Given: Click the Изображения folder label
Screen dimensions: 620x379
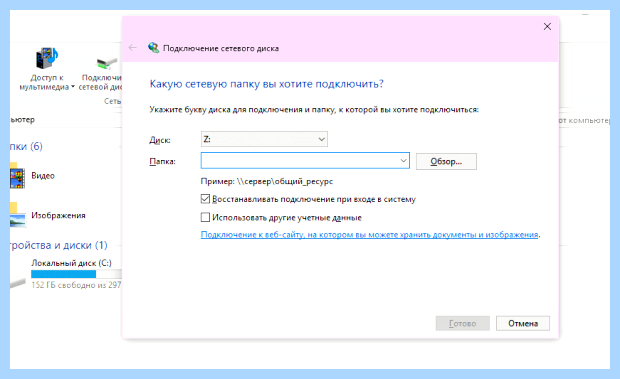Looking at the screenshot, I should pos(58,215).
